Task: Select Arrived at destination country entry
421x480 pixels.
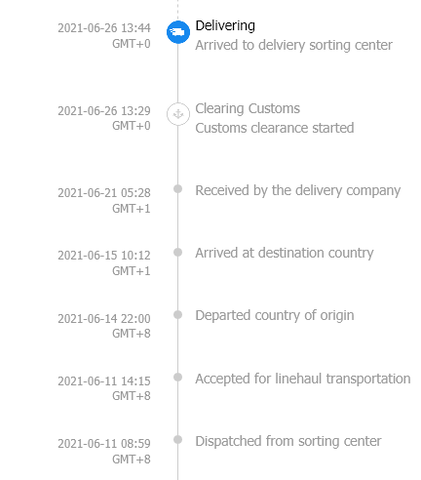Action: pos(284,253)
